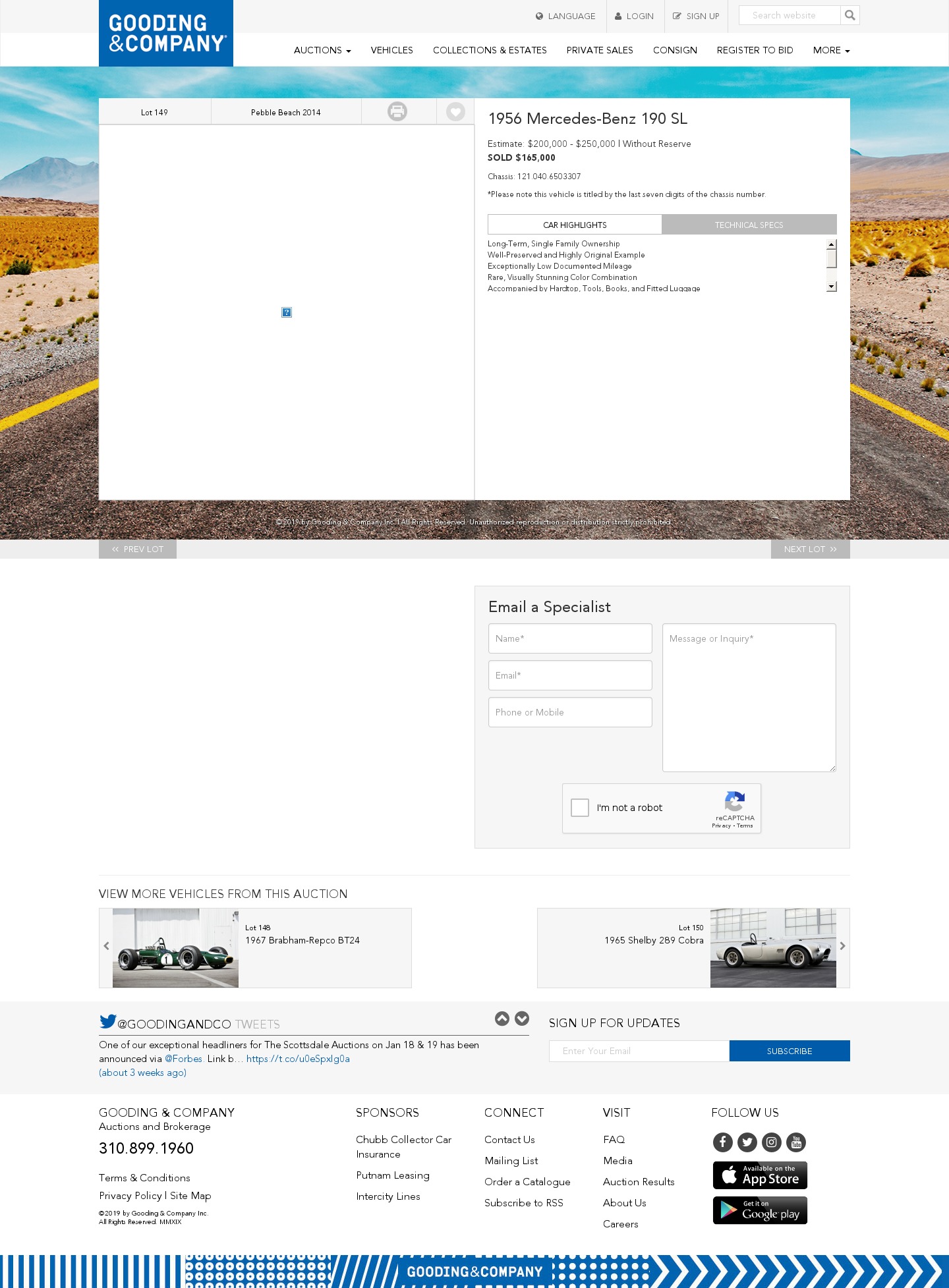Open the Vehicles menu item
Image resolution: width=949 pixels, height=1288 pixels.
click(392, 50)
